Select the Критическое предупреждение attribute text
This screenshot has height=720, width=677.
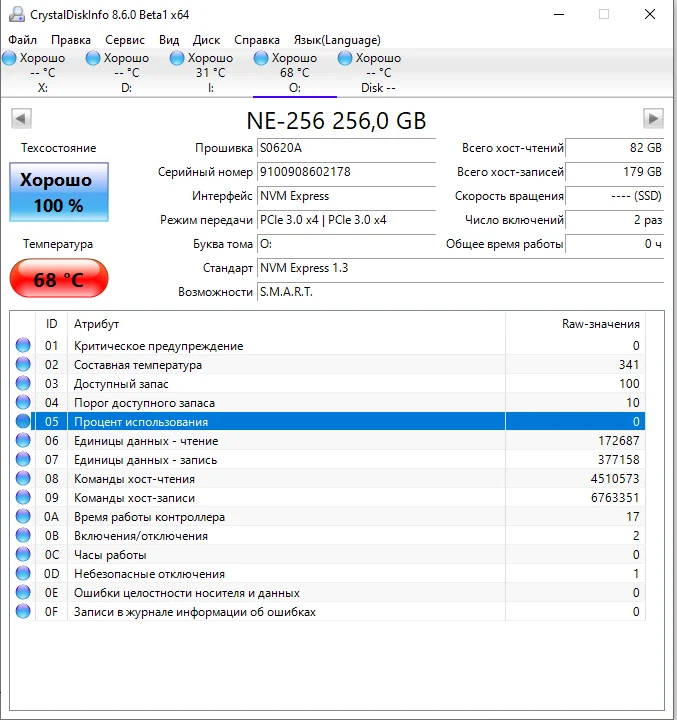158,346
